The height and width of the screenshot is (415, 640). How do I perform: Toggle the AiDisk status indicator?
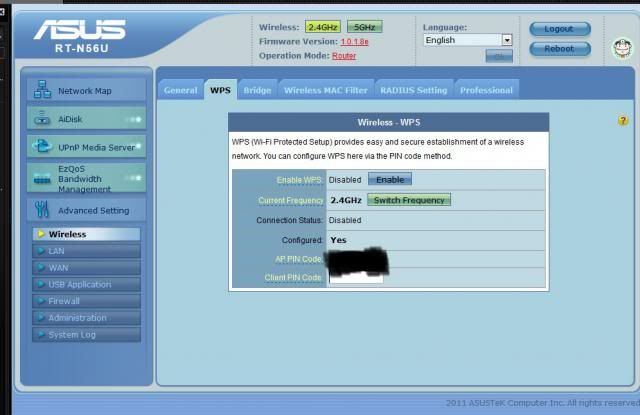134,120
